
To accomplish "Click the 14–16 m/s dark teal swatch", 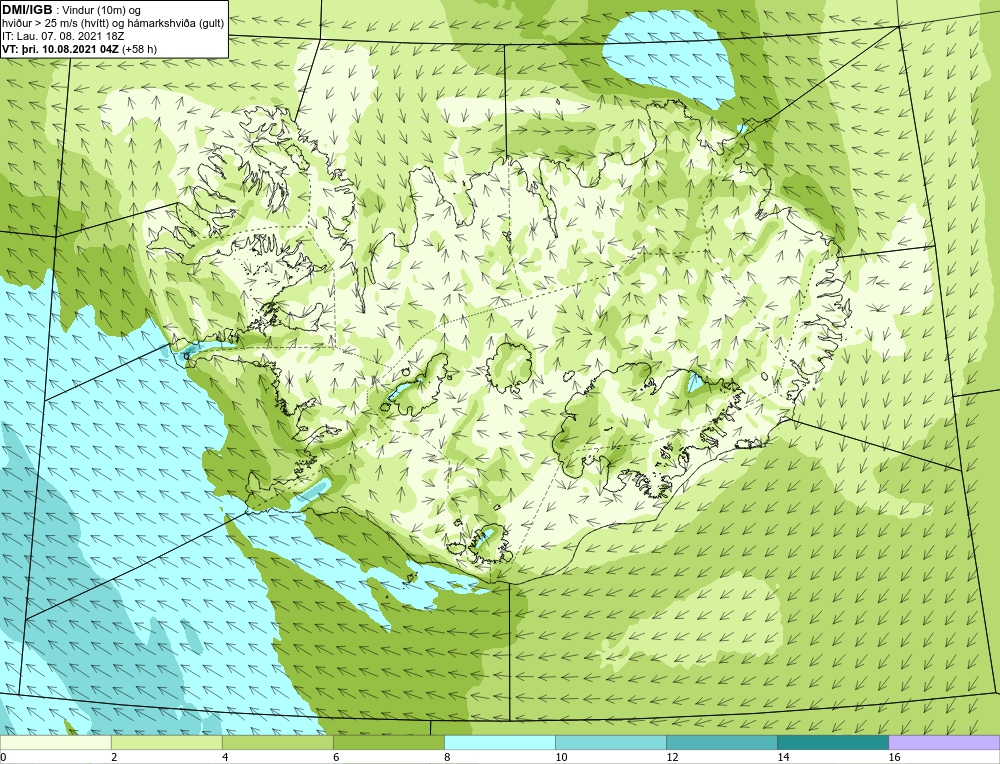I will click(x=832, y=742).
